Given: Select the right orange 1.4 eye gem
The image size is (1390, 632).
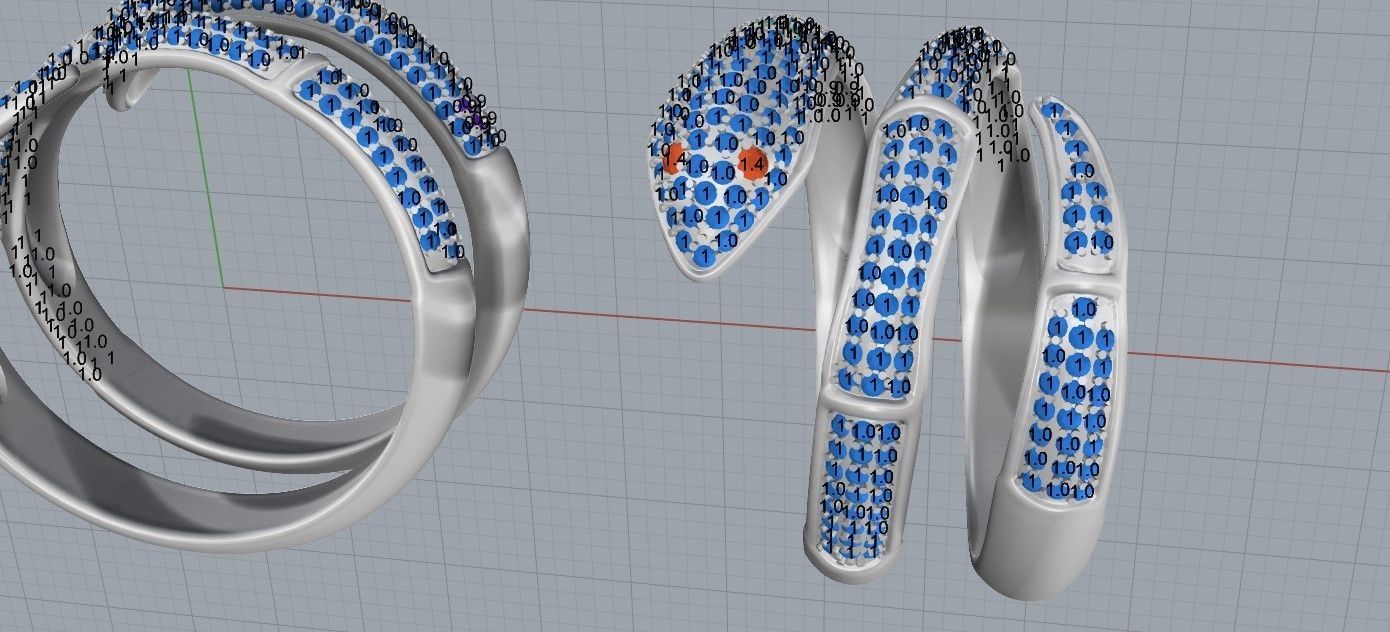Looking at the screenshot, I should click(752, 163).
